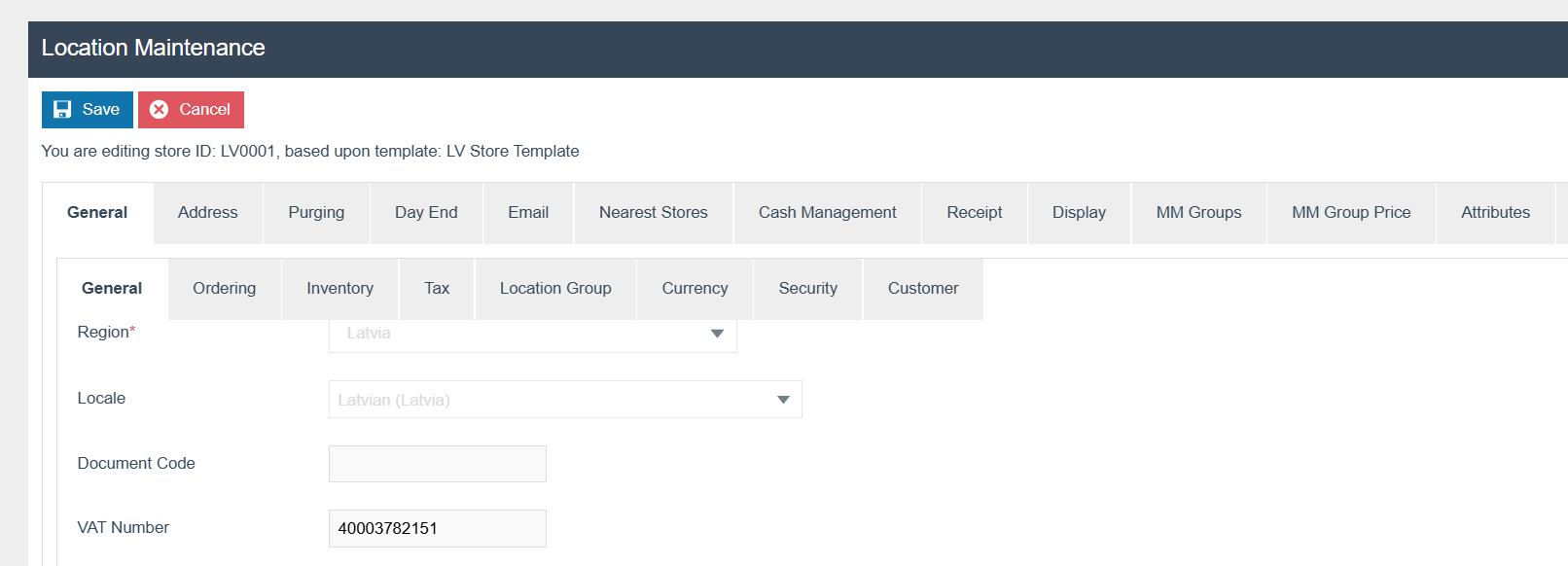Go to the Email tab
Image resolution: width=1568 pixels, height=566 pixels.
[528, 213]
